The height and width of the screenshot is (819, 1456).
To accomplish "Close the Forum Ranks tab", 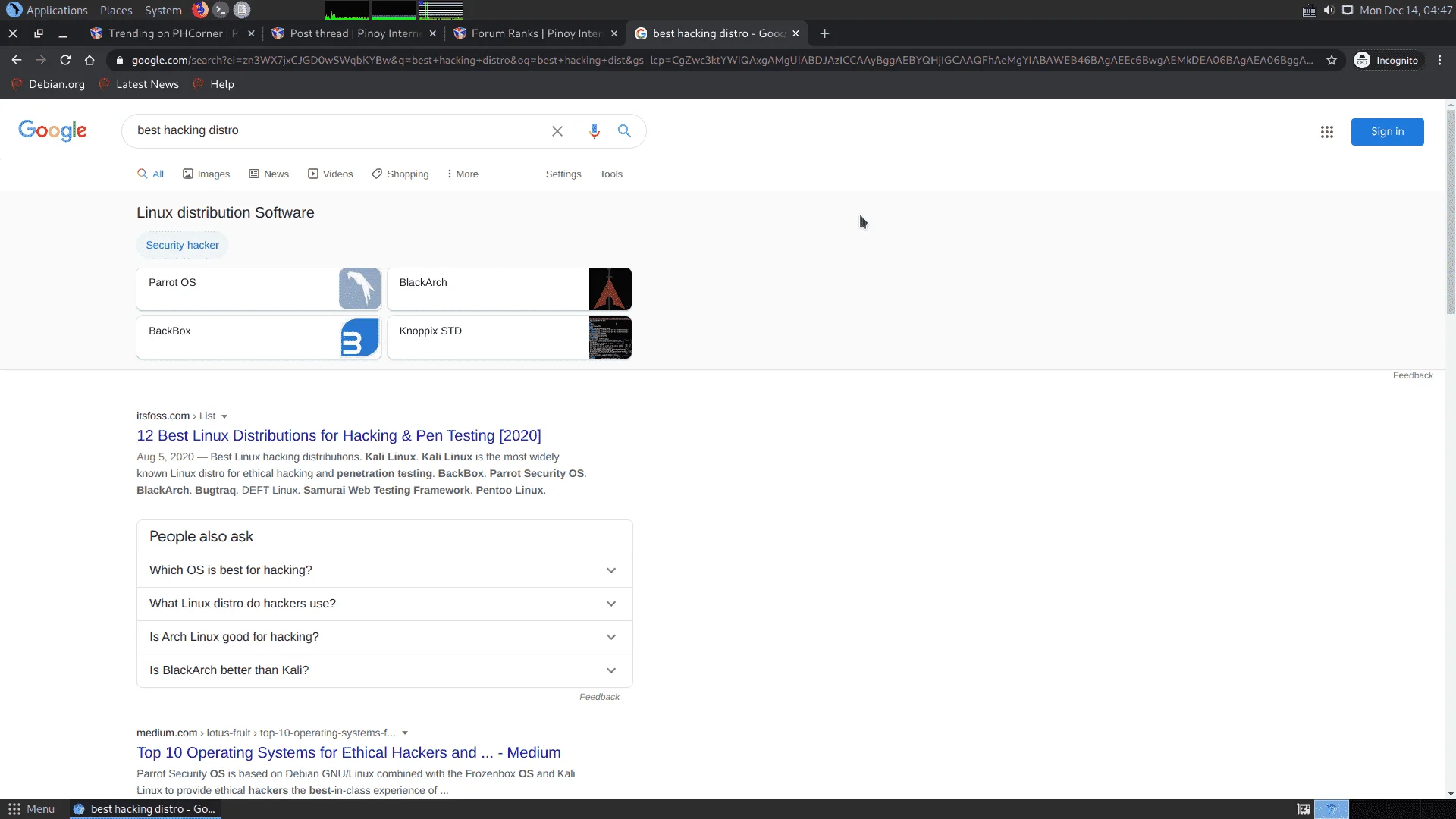I will [x=614, y=33].
